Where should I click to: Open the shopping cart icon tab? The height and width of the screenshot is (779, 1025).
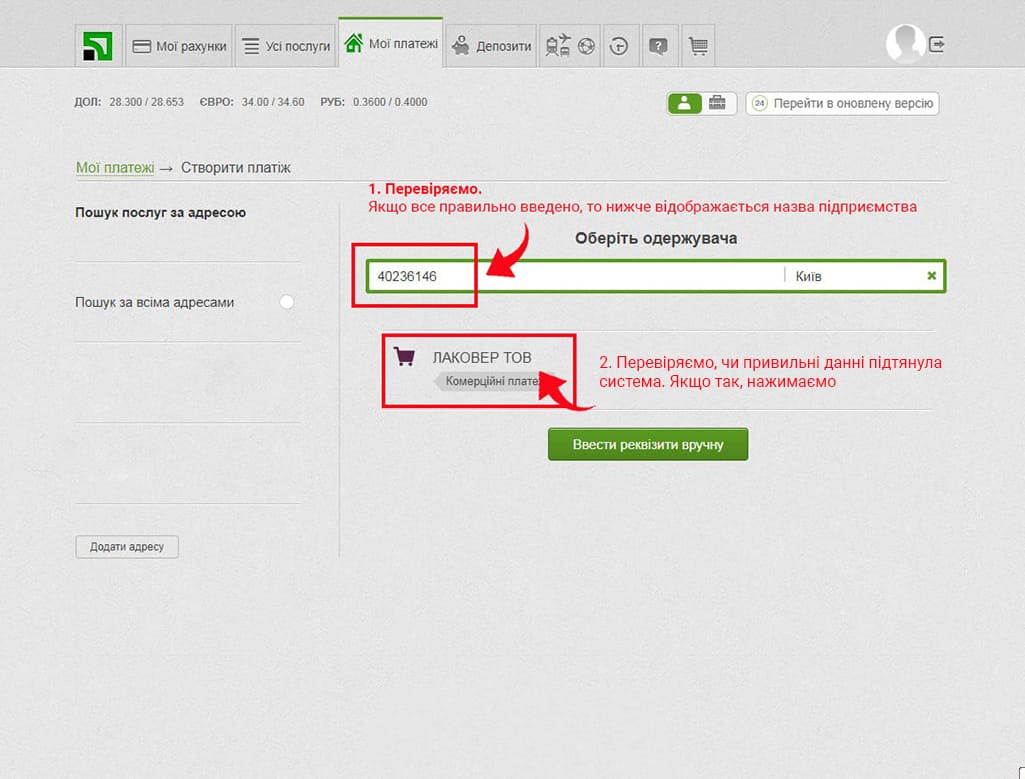pyautogui.click(x=698, y=46)
